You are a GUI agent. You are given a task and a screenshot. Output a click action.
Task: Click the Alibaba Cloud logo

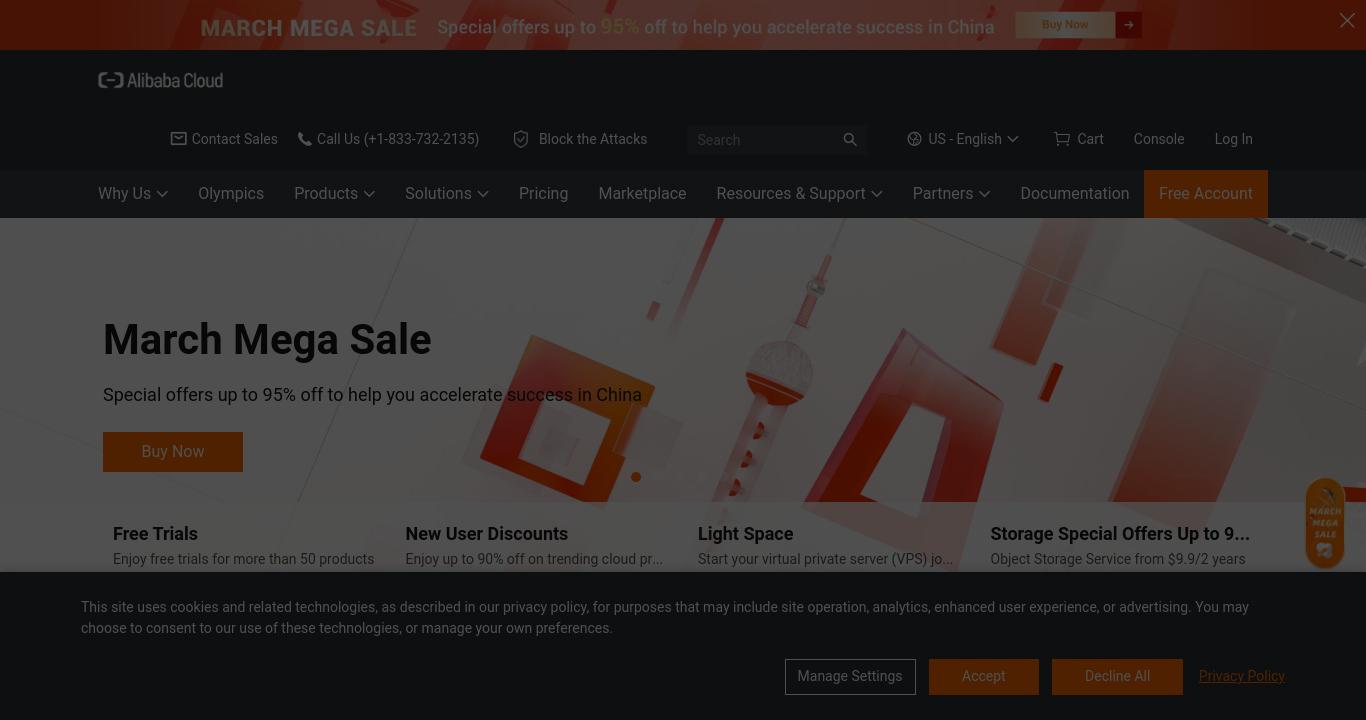coord(160,80)
